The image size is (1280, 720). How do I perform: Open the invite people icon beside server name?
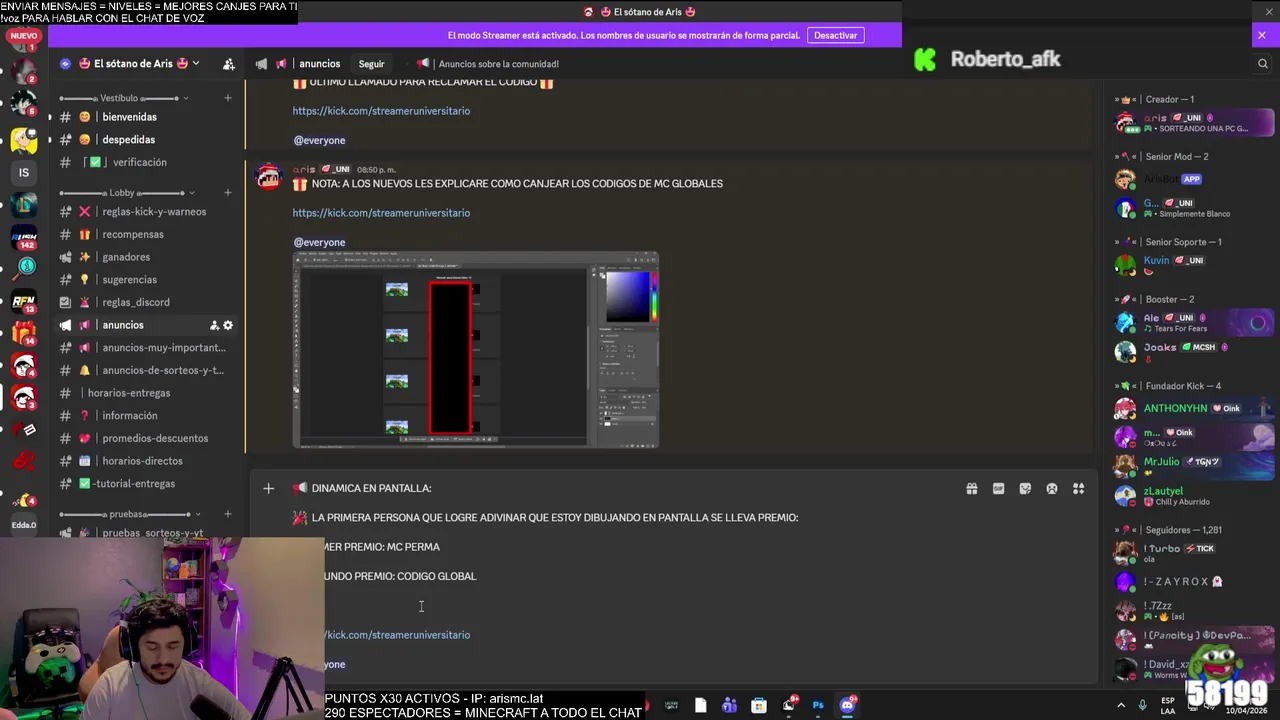click(x=229, y=64)
